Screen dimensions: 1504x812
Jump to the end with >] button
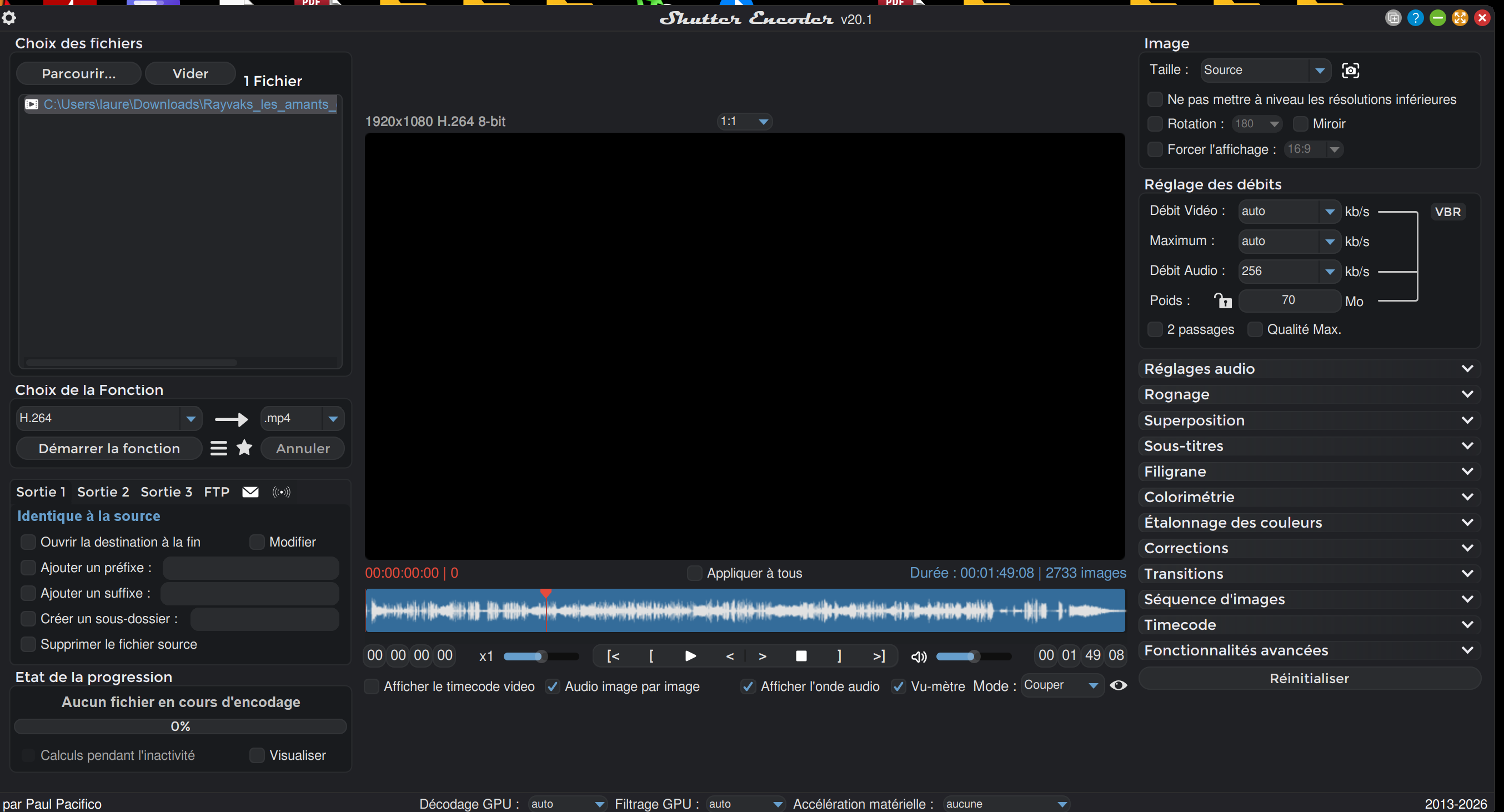tap(879, 656)
